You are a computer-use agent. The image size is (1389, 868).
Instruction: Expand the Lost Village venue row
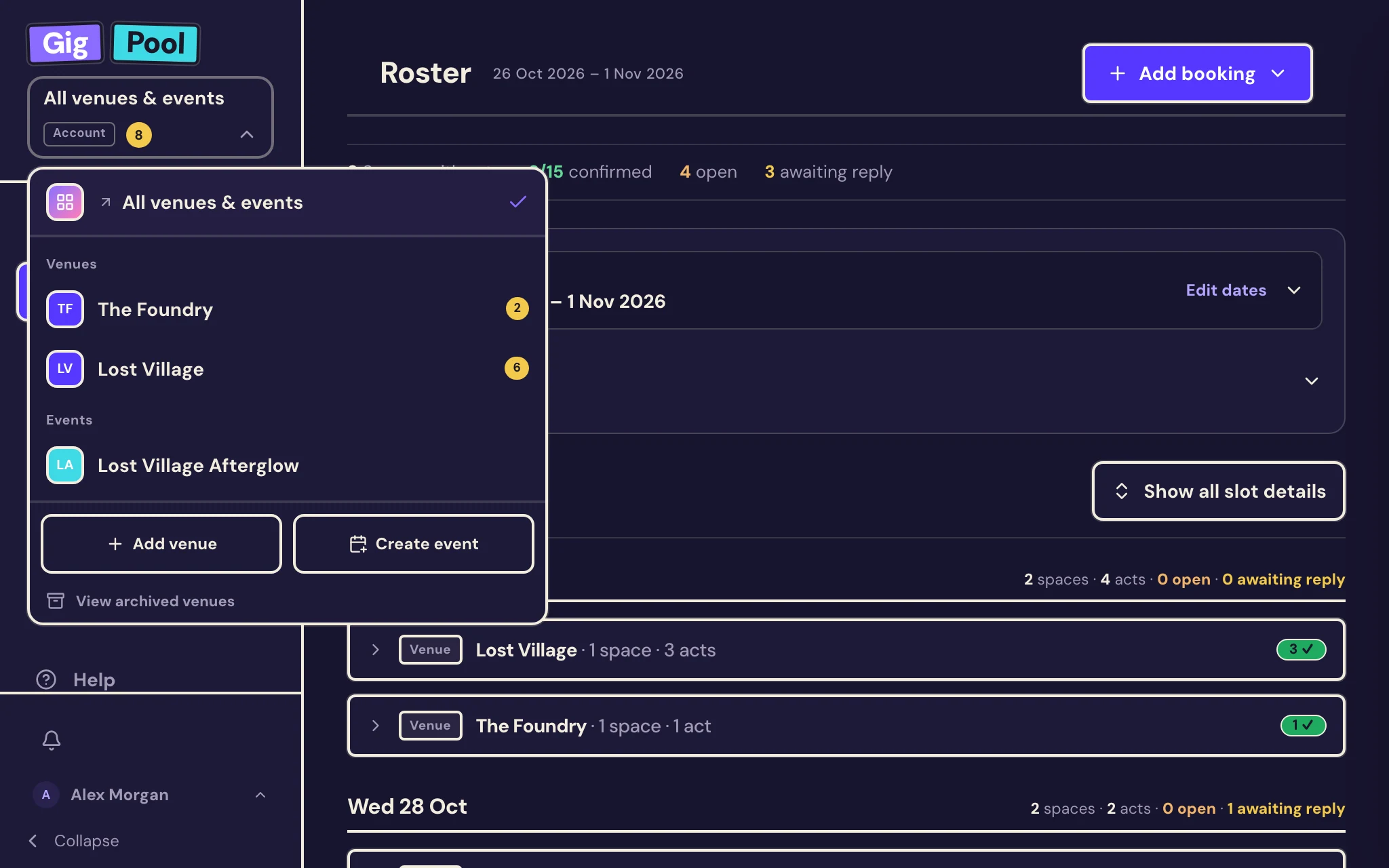tap(376, 650)
